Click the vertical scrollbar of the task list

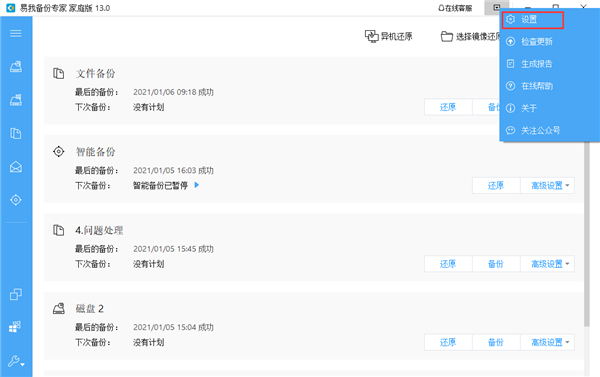587,234
